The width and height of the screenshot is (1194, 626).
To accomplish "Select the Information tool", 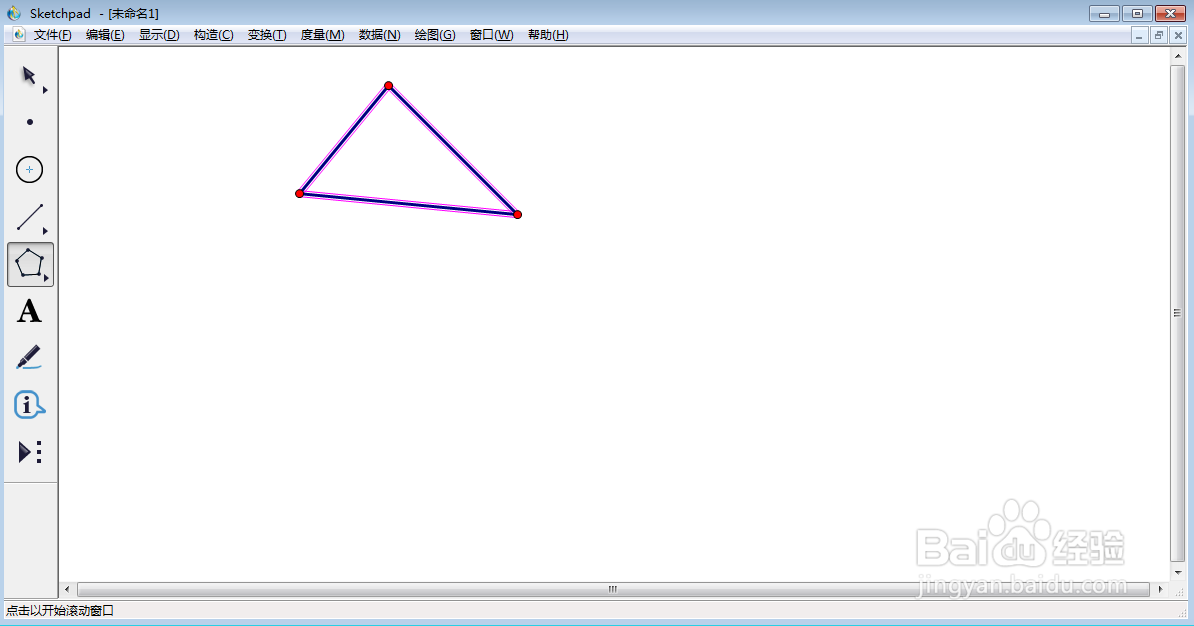I will (x=30, y=405).
